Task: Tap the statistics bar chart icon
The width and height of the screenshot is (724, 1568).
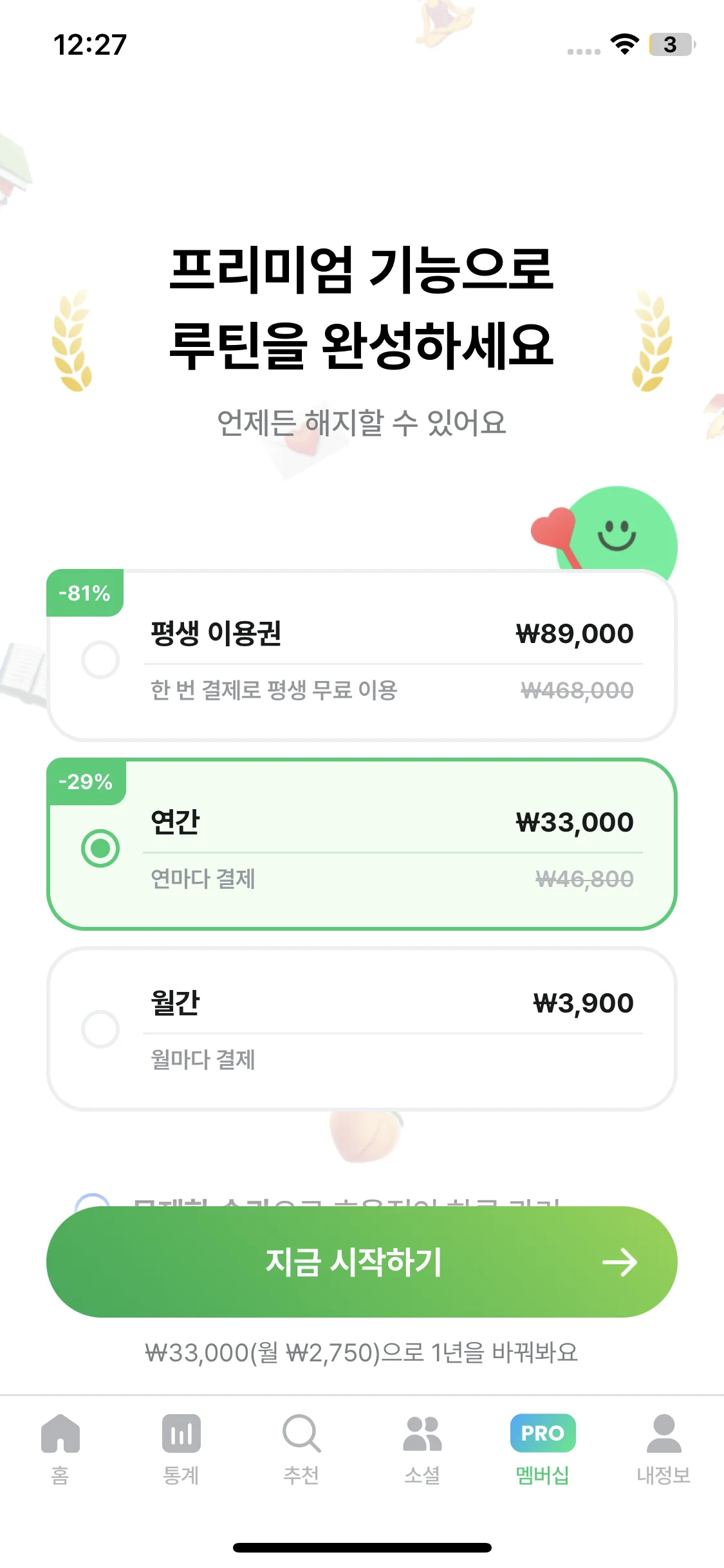Action: point(181,1433)
